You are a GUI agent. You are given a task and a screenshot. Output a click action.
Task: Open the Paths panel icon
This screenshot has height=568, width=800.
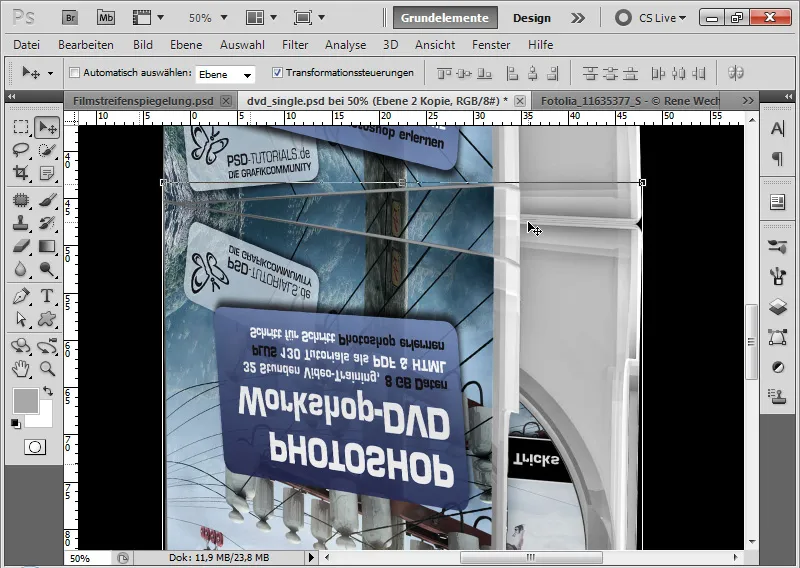(777, 337)
